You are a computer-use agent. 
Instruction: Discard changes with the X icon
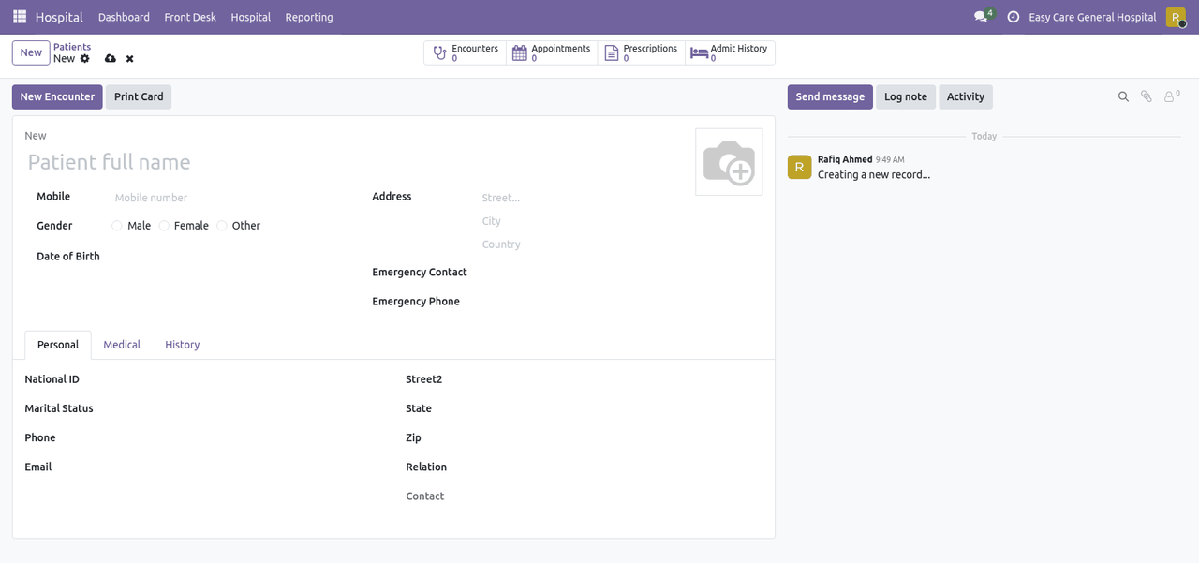[x=129, y=59]
